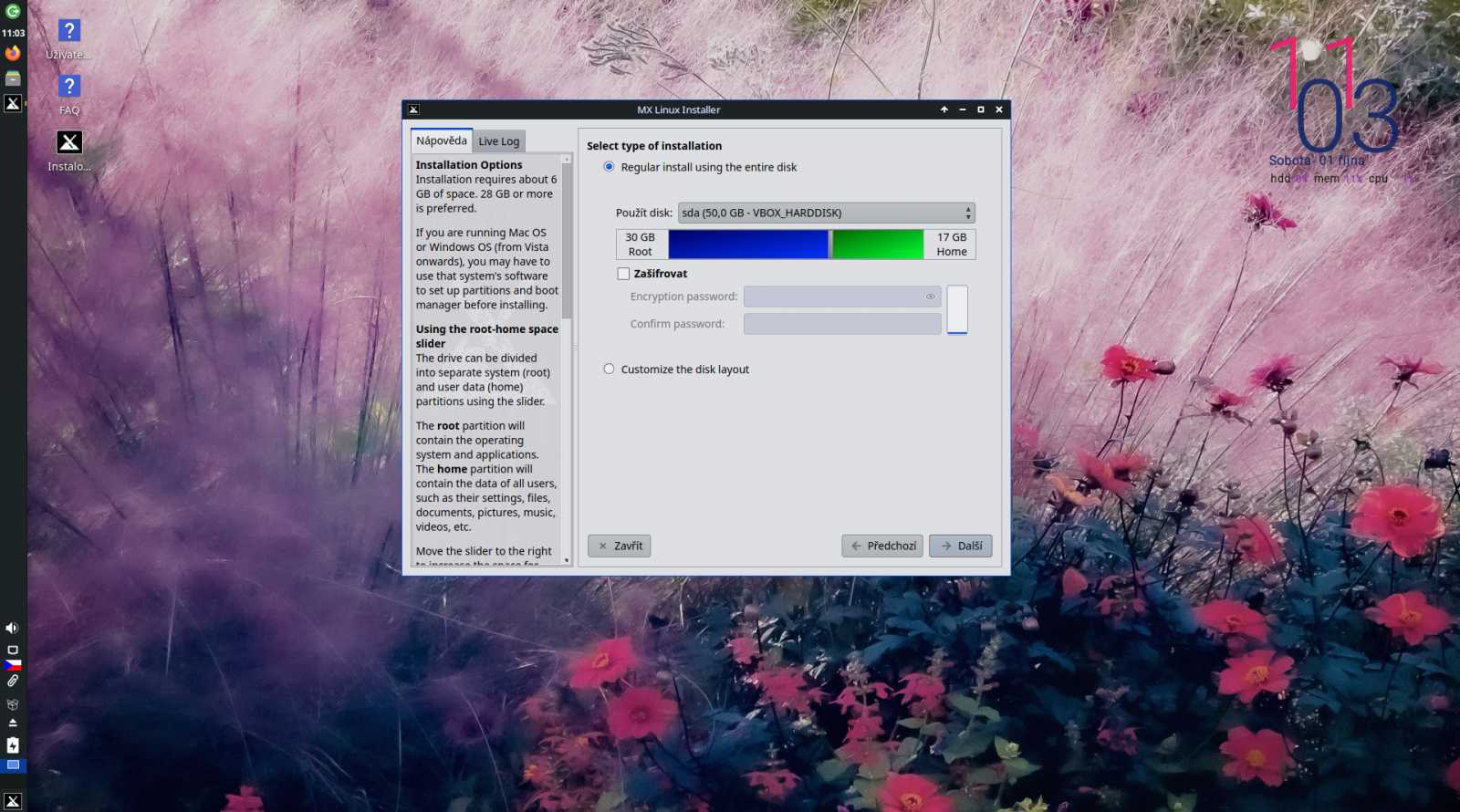Click the Confirm password field
Viewport: 1460px width, 812px height.
[842, 324]
